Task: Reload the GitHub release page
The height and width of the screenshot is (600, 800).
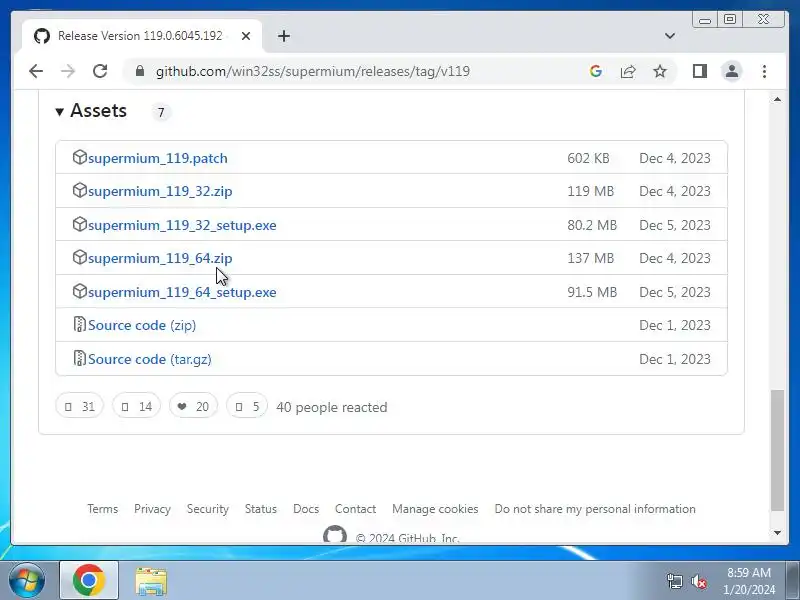Action: coord(100,71)
